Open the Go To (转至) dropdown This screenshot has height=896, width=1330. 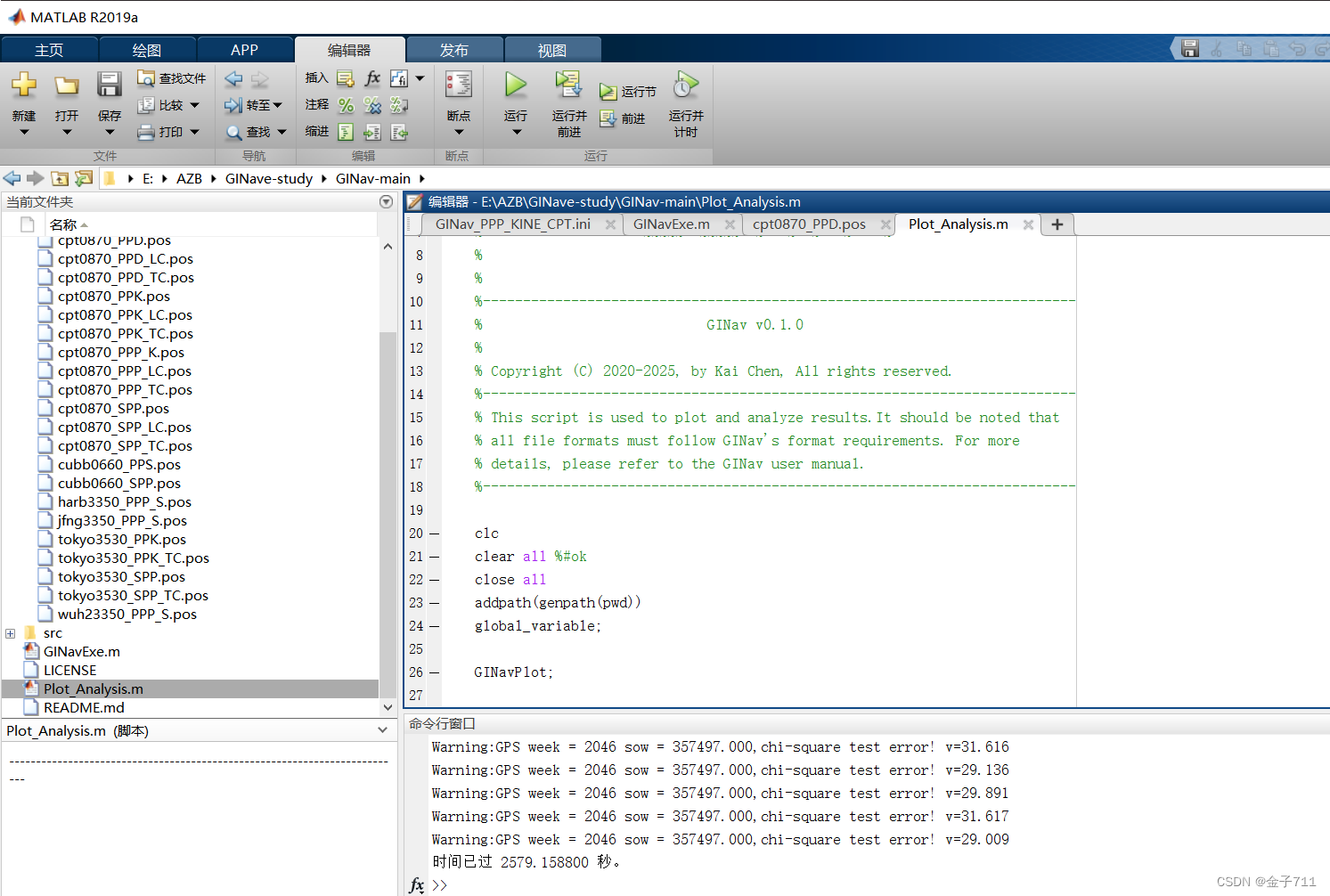[x=278, y=105]
